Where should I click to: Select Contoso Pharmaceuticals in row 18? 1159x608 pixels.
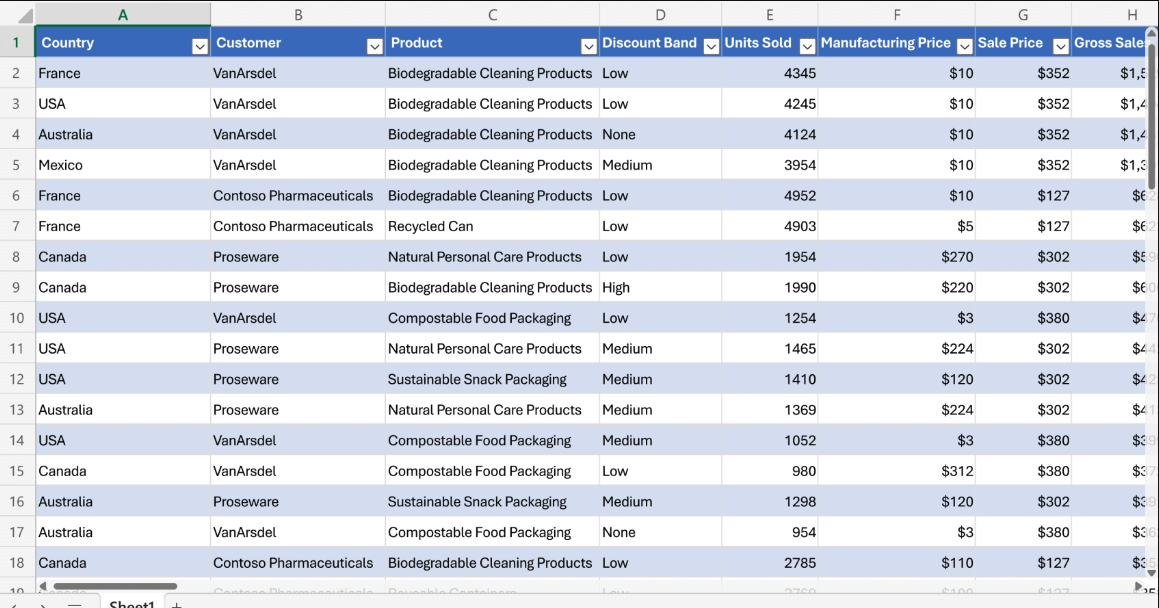(x=298, y=563)
